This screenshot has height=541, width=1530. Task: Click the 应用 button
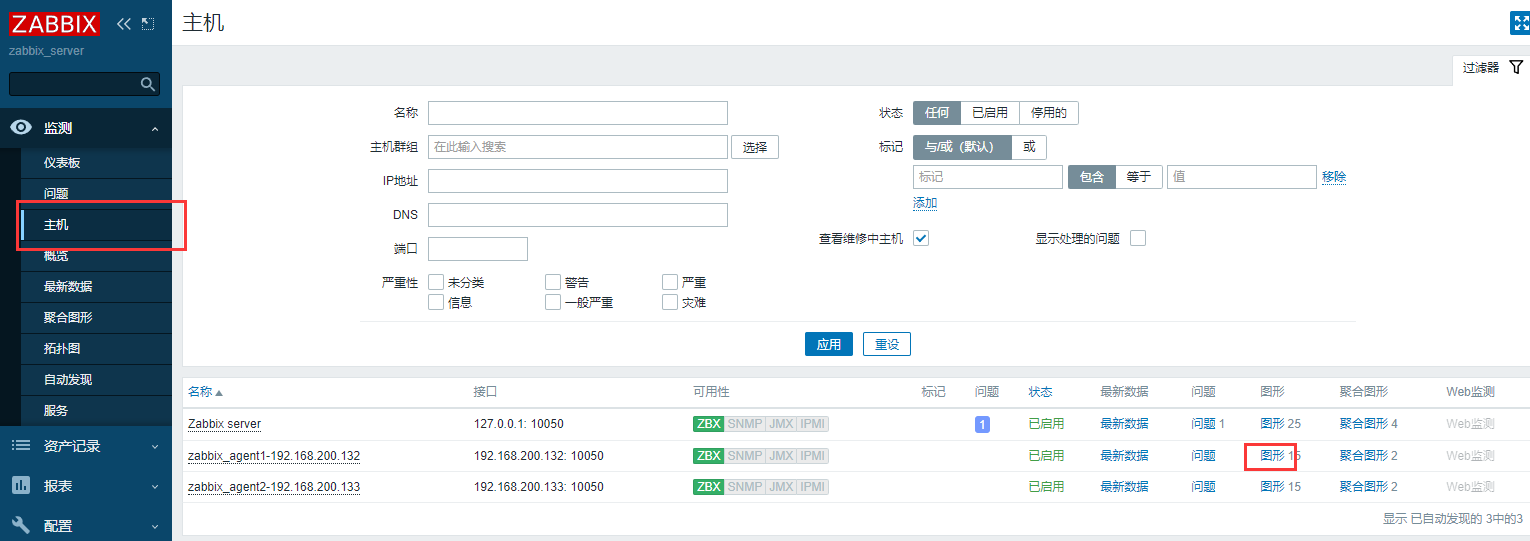point(829,344)
